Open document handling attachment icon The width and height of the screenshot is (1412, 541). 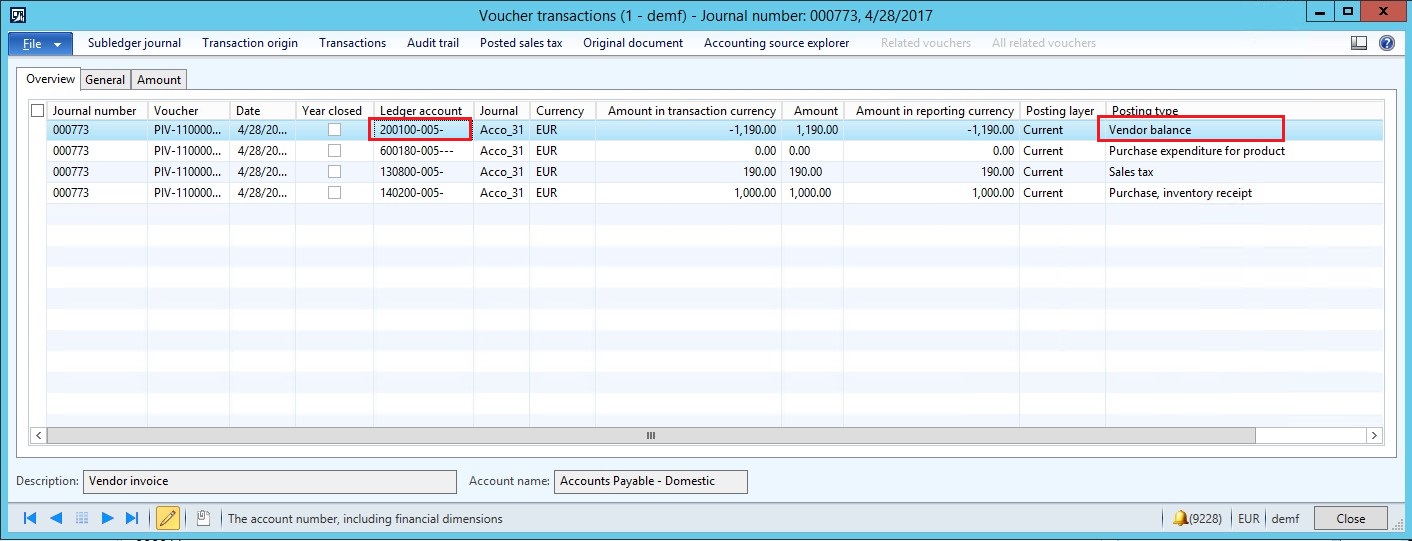point(203,518)
